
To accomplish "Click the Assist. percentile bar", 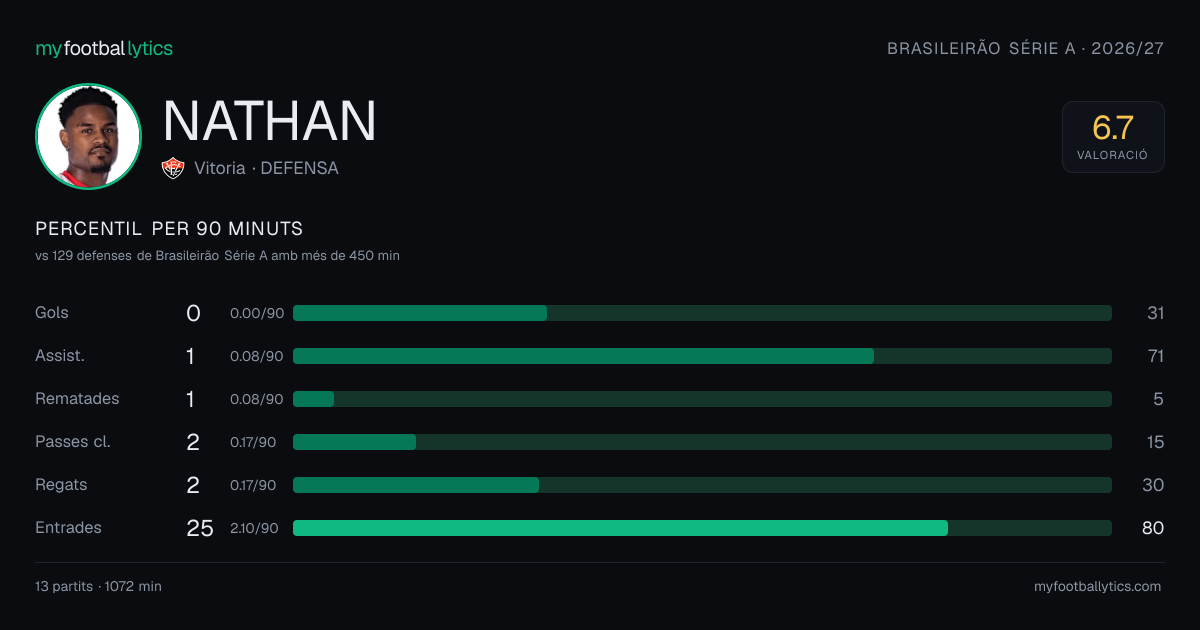I will (702, 356).
